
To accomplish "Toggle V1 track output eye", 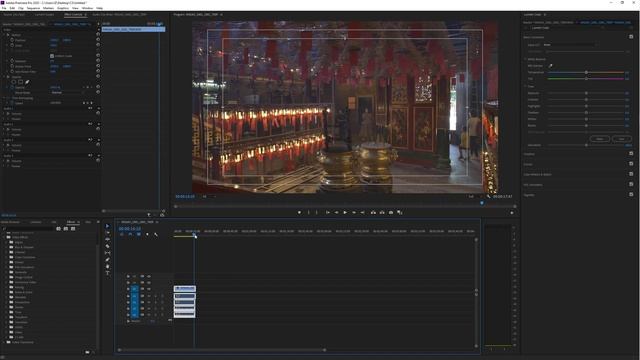I will point(149,289).
